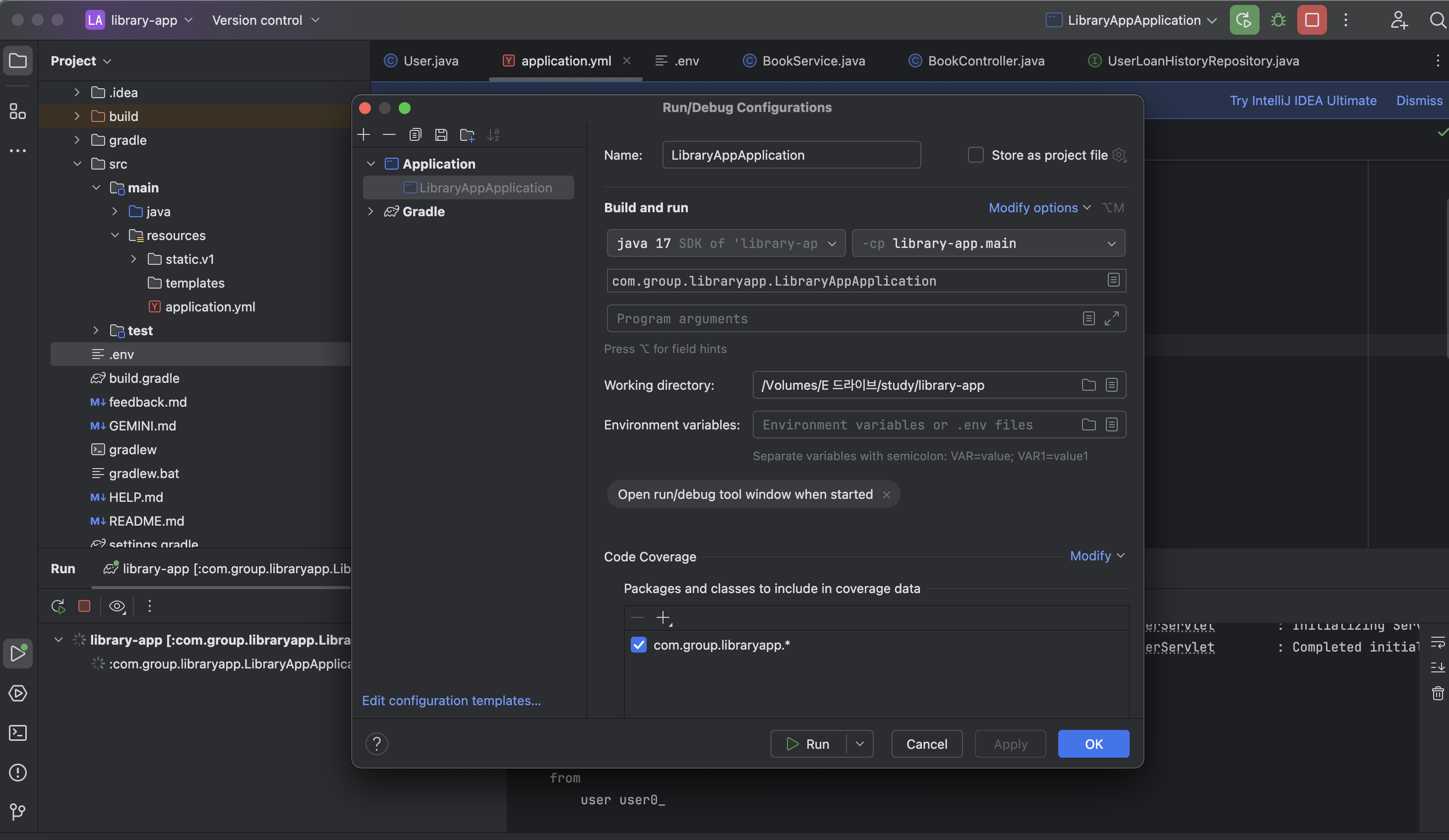Open the Terminal tool window
The height and width of the screenshot is (840, 1449).
pyautogui.click(x=18, y=732)
